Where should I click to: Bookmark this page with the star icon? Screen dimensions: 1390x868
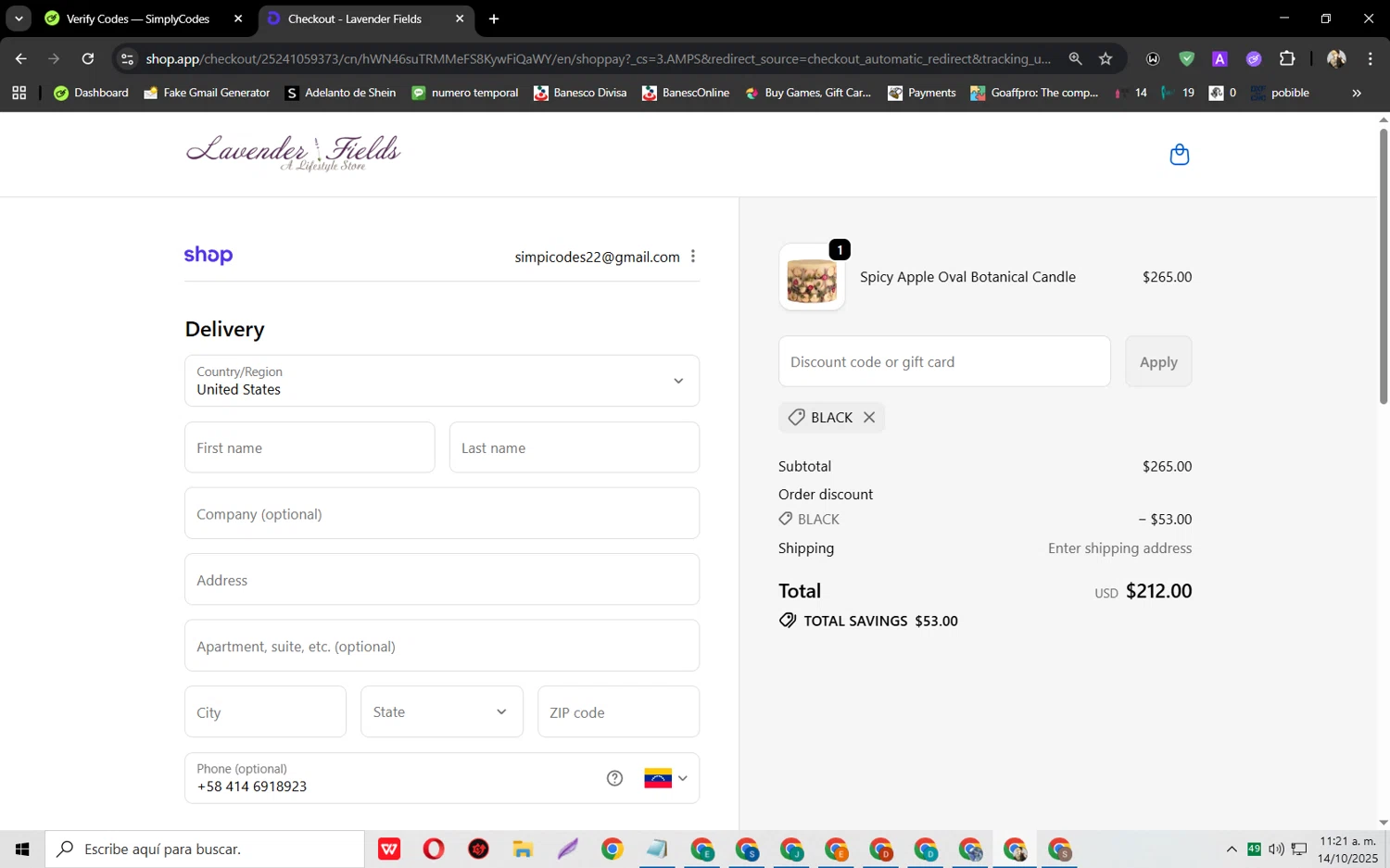pyautogui.click(x=1106, y=58)
